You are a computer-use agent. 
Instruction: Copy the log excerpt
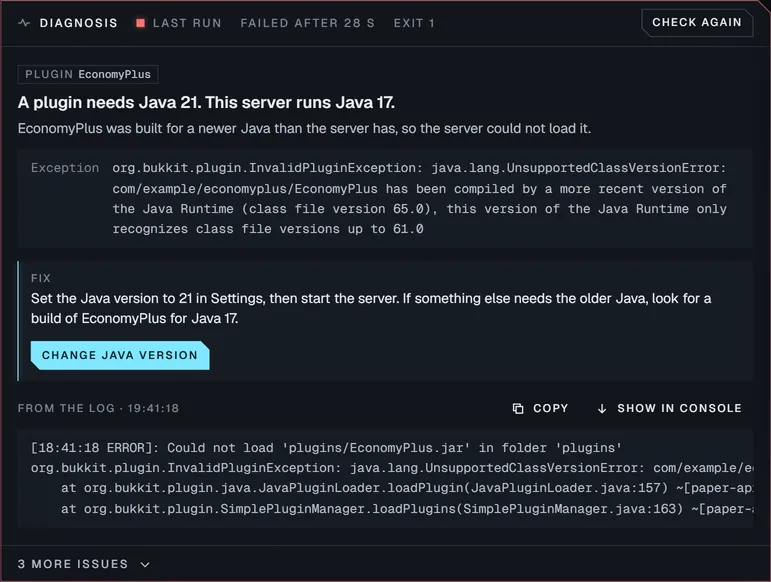pos(540,408)
